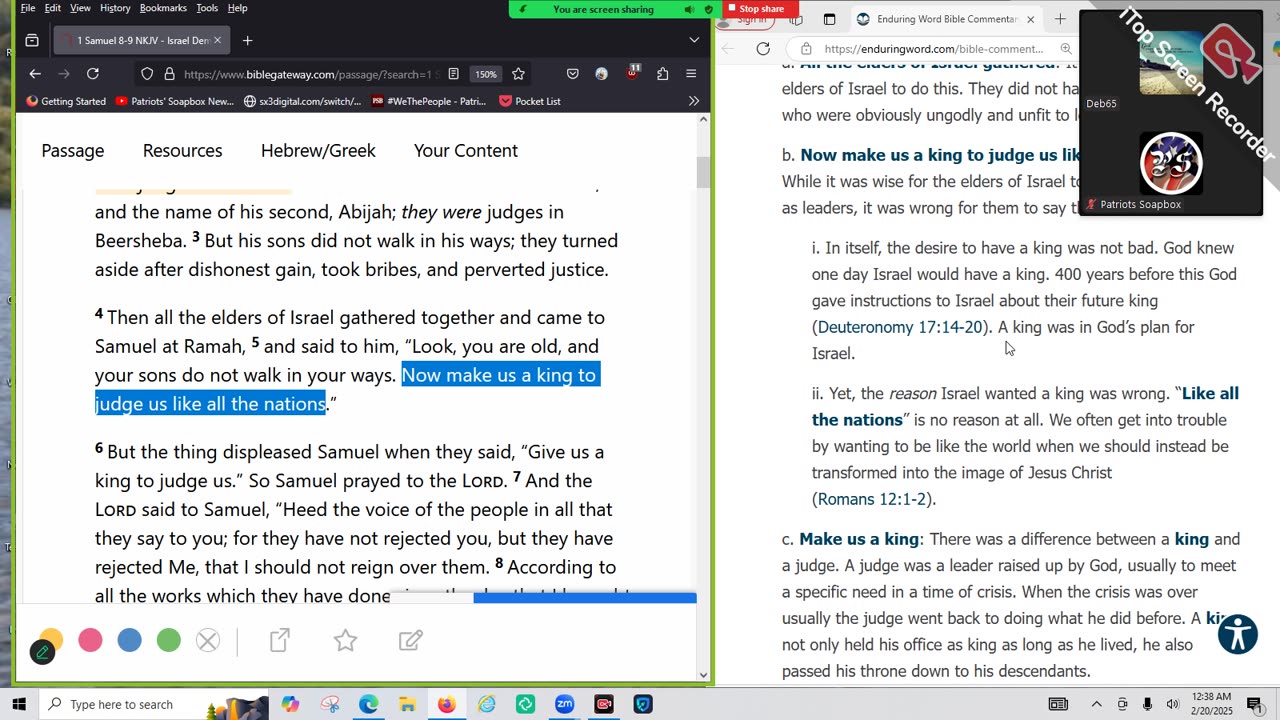Open the History menu

[115, 8]
